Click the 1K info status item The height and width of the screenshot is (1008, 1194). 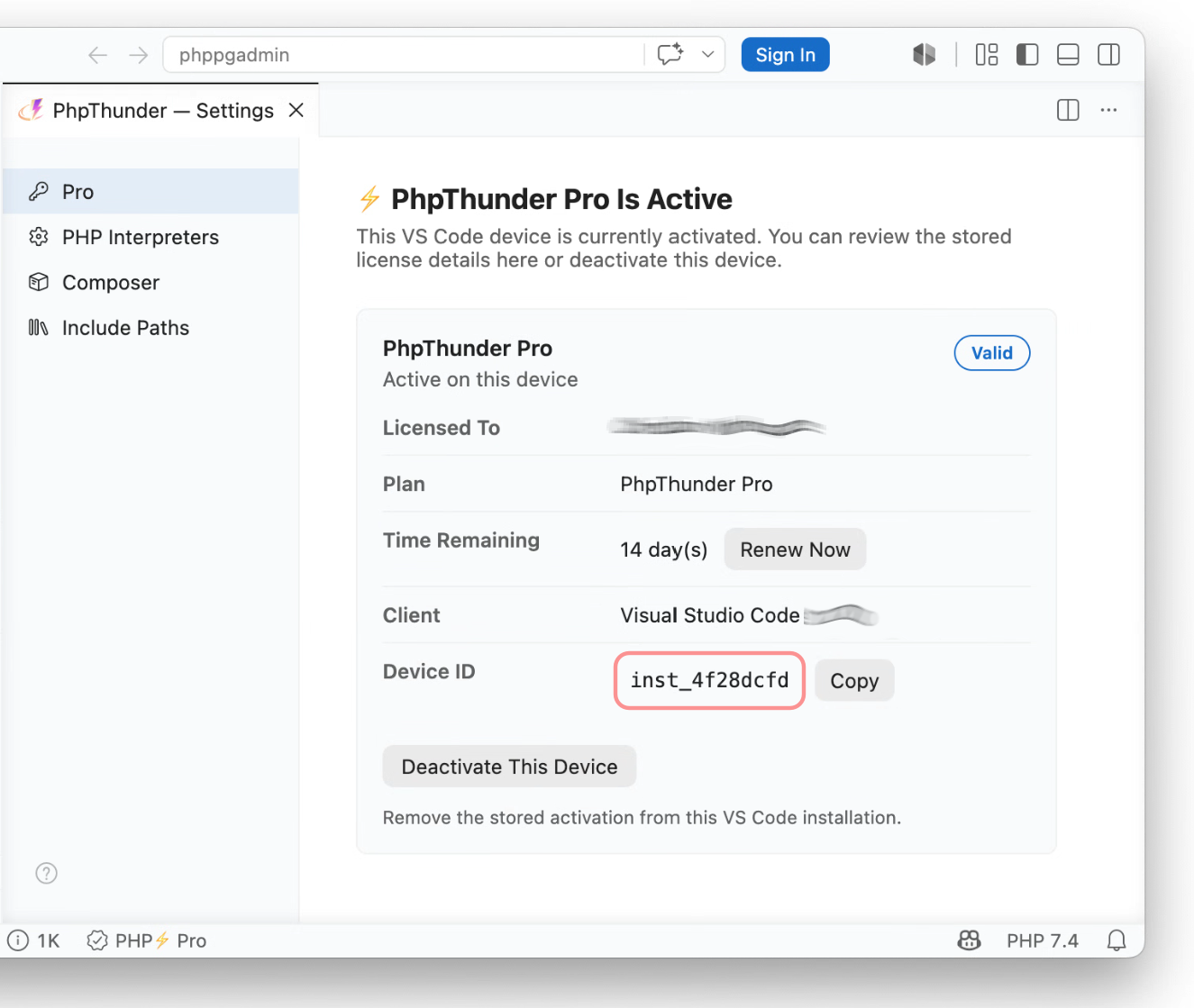pos(33,940)
